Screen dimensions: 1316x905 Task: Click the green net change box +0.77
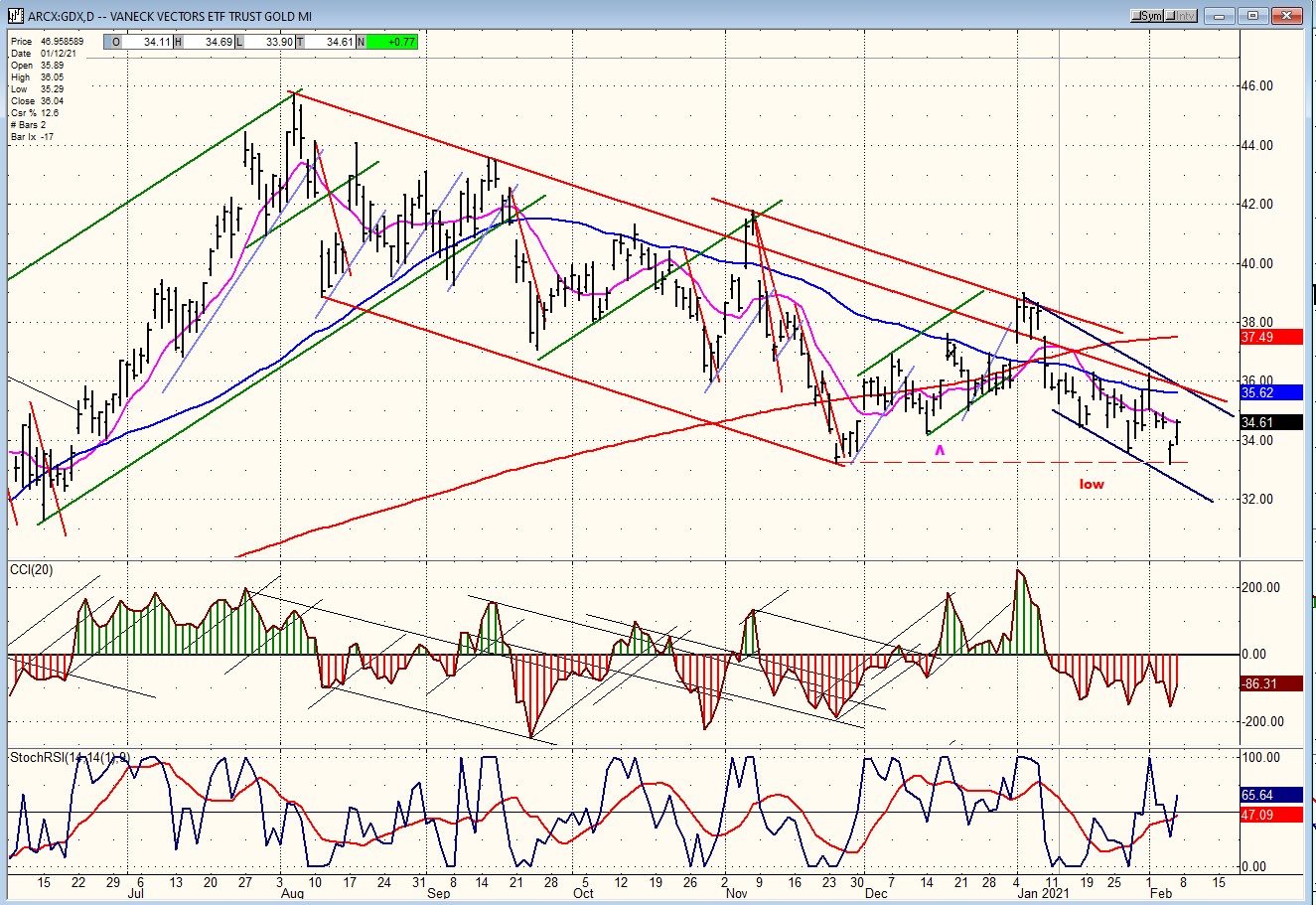pyautogui.click(x=391, y=42)
